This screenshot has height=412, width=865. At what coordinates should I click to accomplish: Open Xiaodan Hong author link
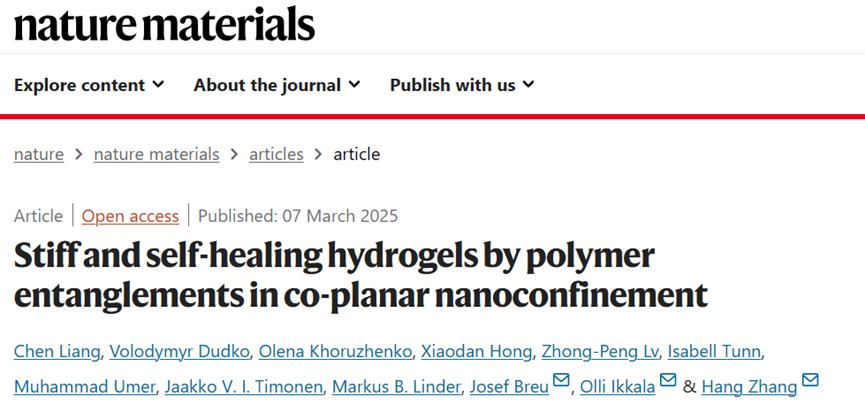477,351
